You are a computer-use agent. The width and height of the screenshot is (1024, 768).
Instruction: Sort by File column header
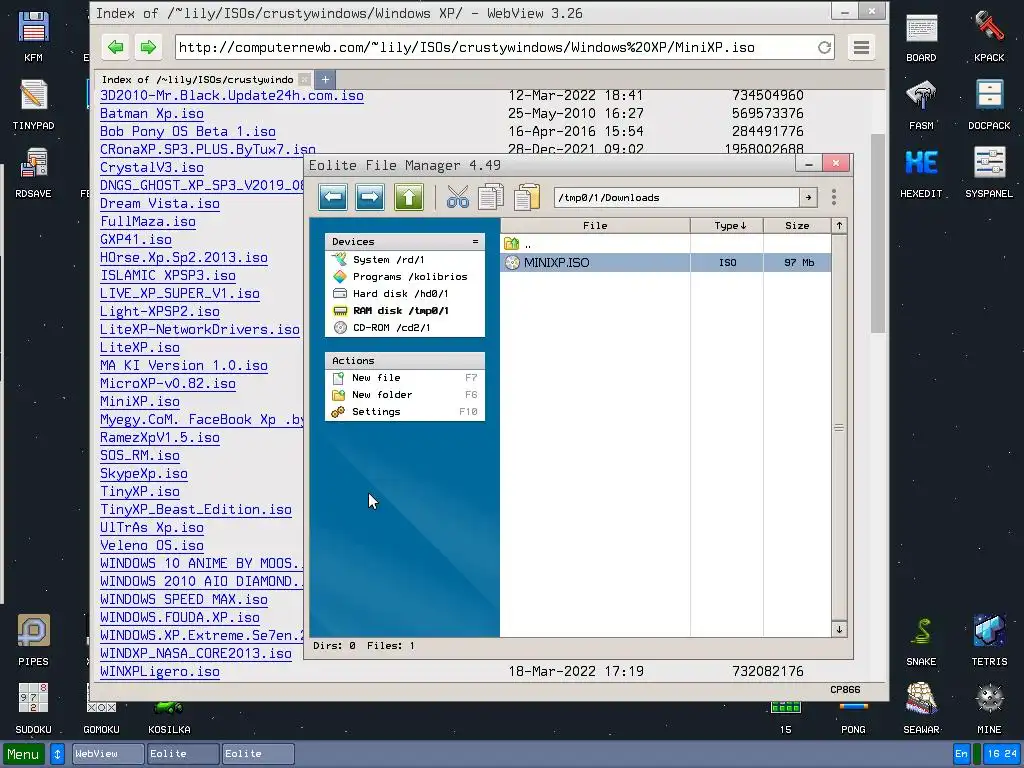(x=595, y=225)
